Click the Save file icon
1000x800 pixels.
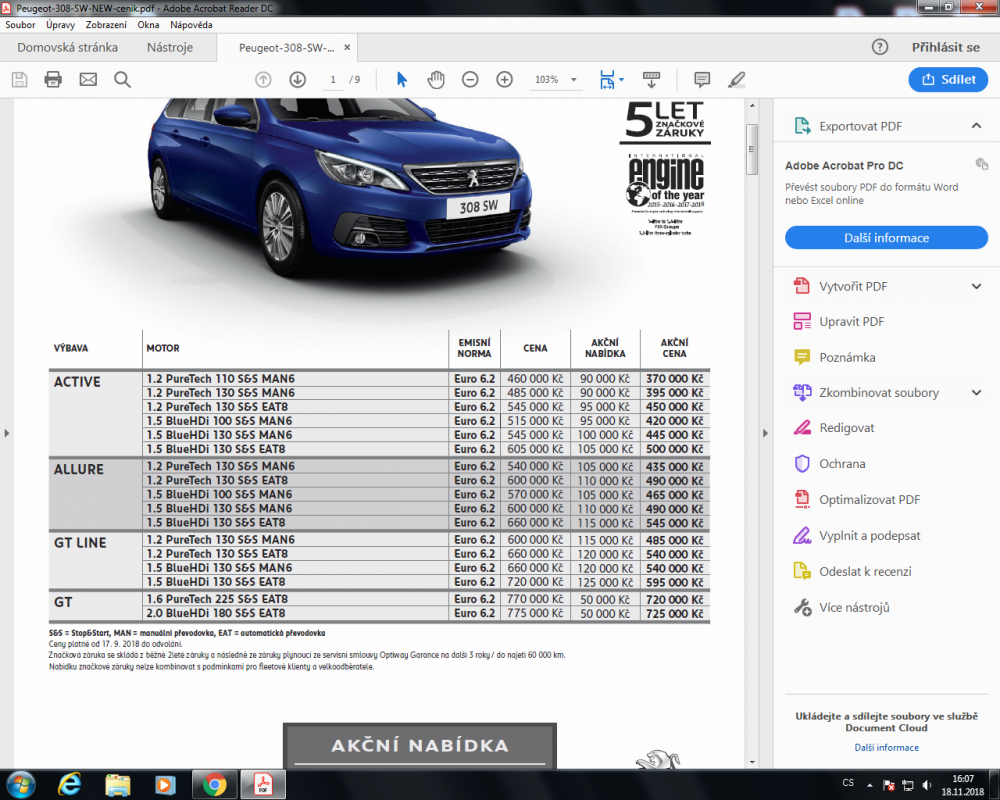pyautogui.click(x=19, y=80)
